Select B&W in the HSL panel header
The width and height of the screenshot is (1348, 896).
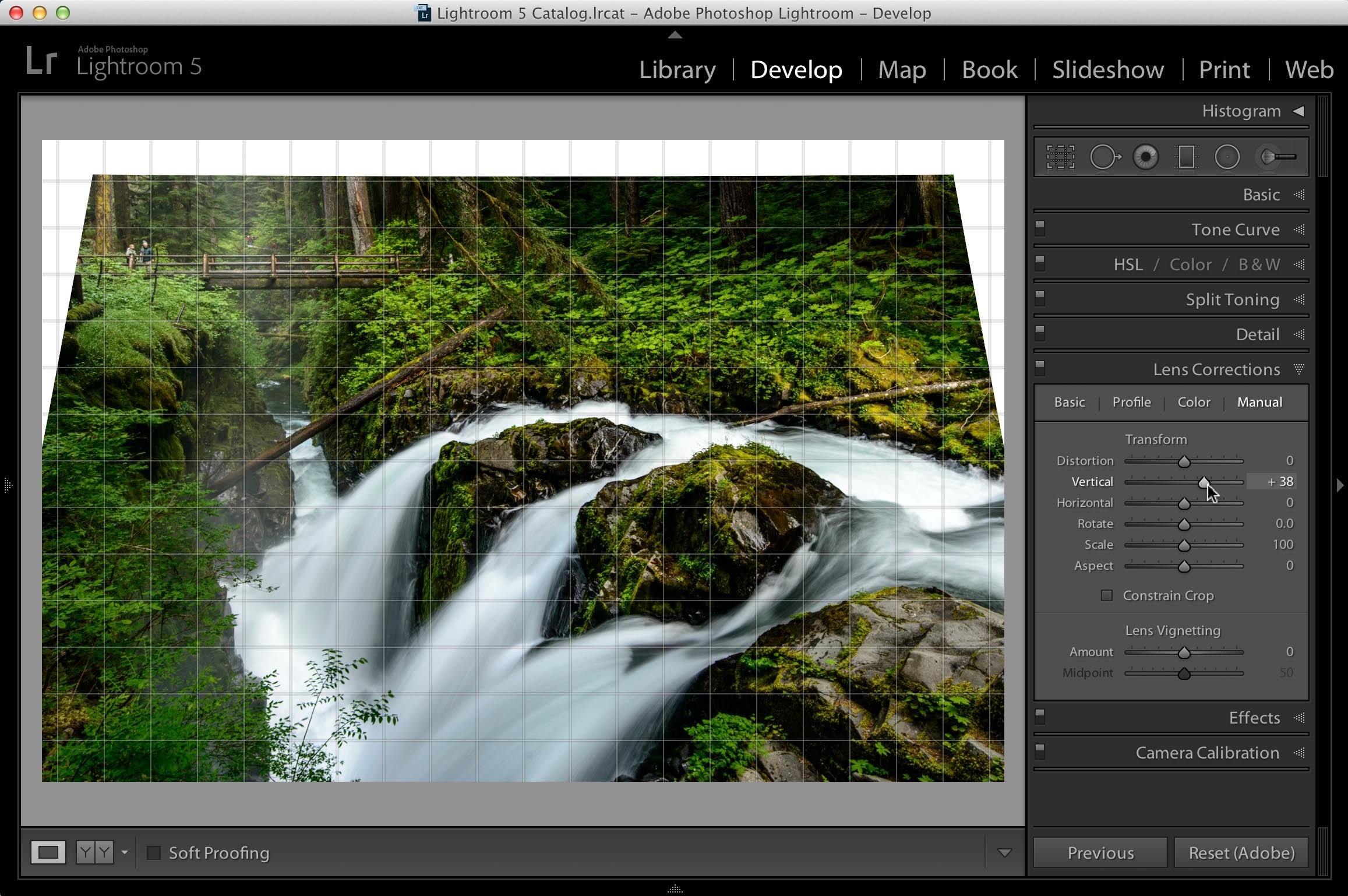pos(1259,264)
